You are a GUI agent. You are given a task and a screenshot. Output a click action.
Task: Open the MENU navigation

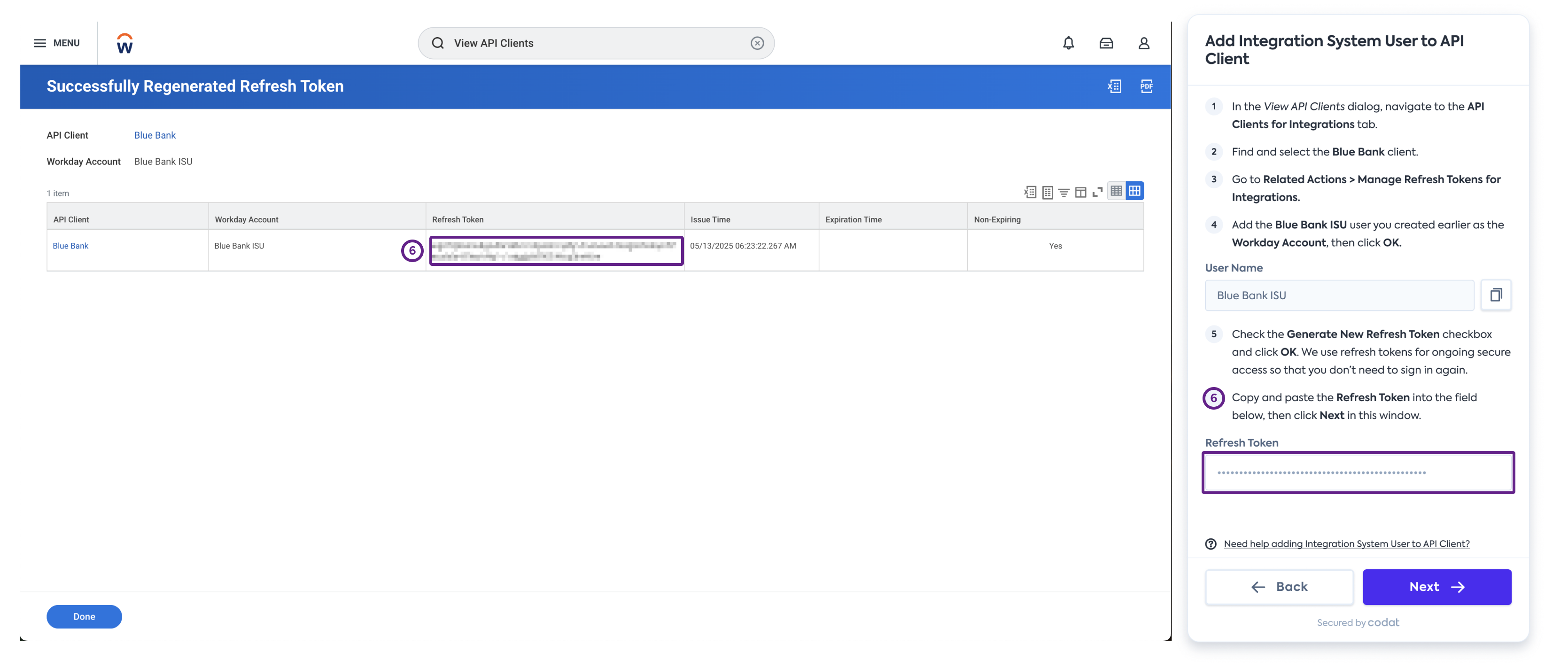pyautogui.click(x=55, y=43)
